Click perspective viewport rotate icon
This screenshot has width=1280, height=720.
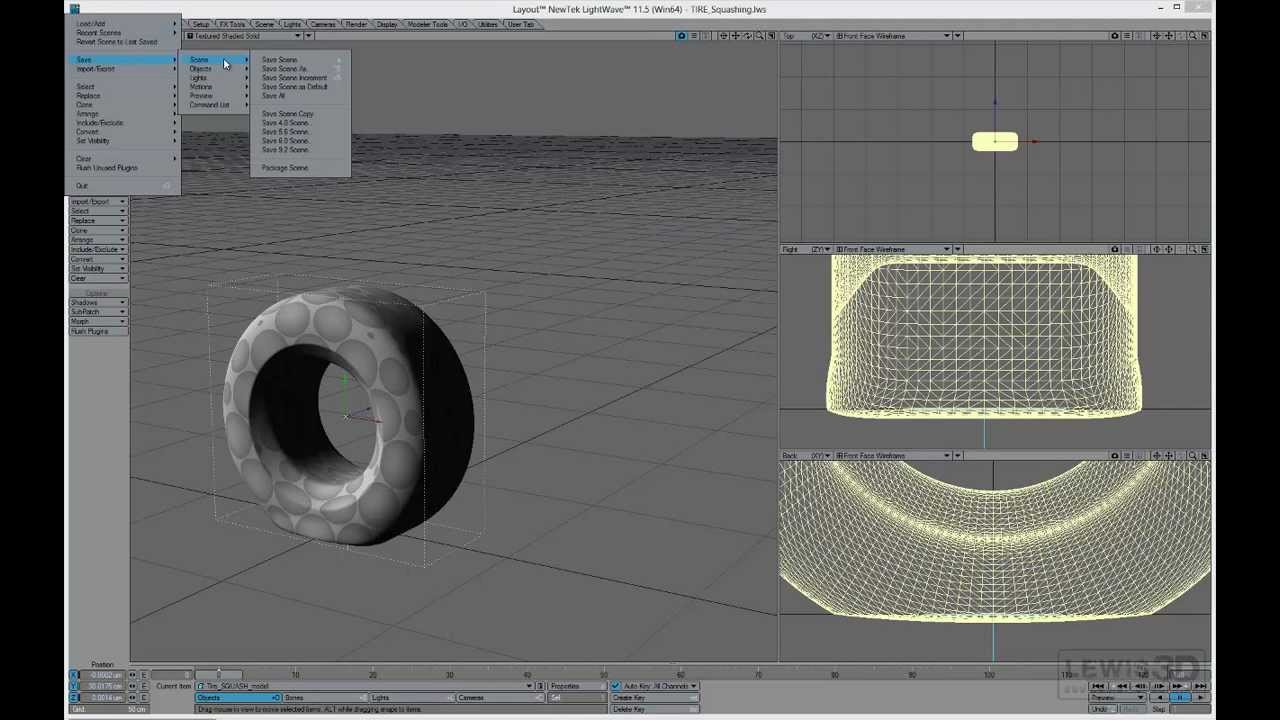(x=747, y=36)
